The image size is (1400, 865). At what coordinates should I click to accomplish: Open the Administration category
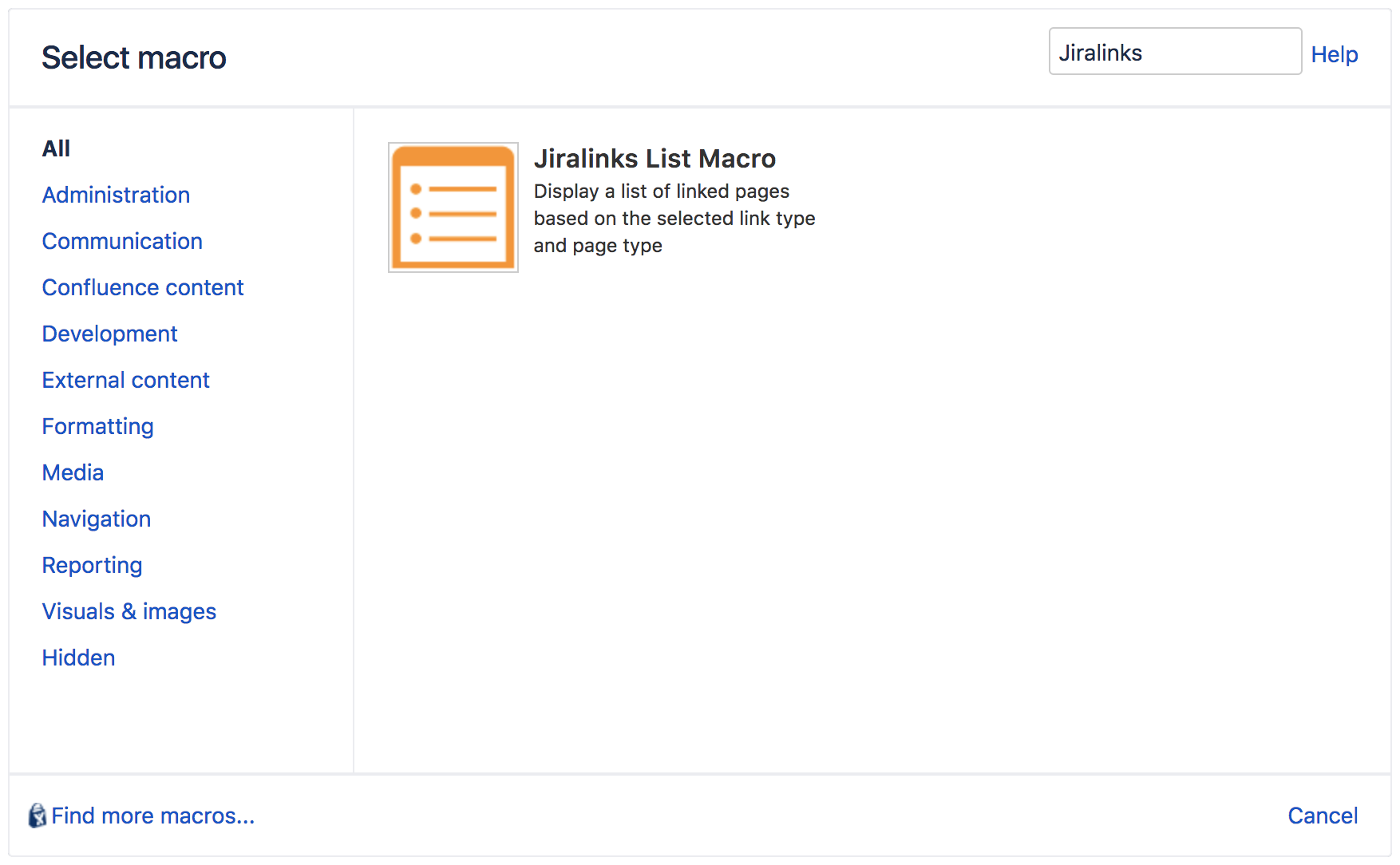coord(116,195)
